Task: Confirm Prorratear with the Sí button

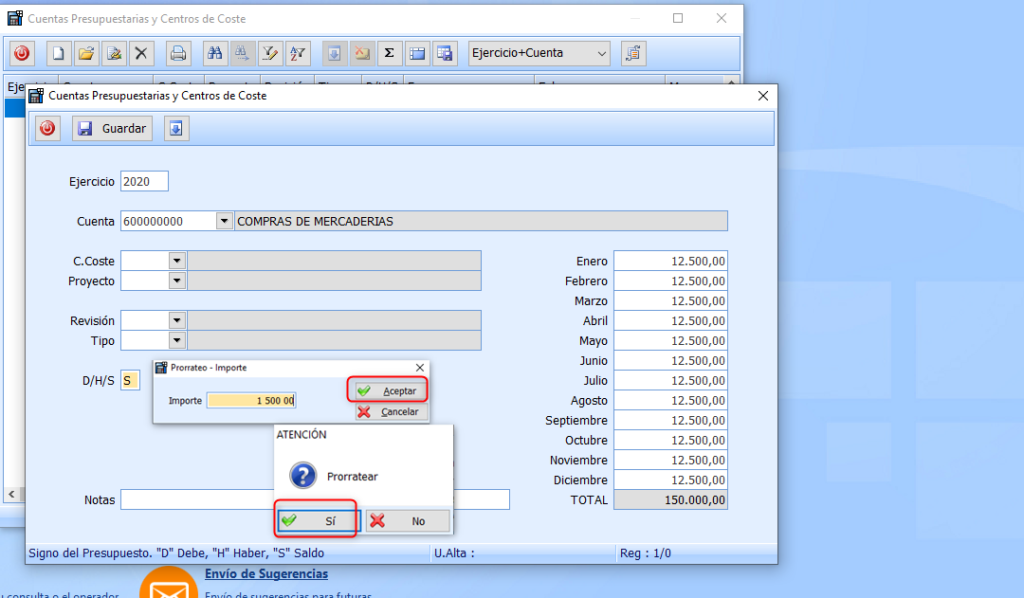Action: click(317, 521)
